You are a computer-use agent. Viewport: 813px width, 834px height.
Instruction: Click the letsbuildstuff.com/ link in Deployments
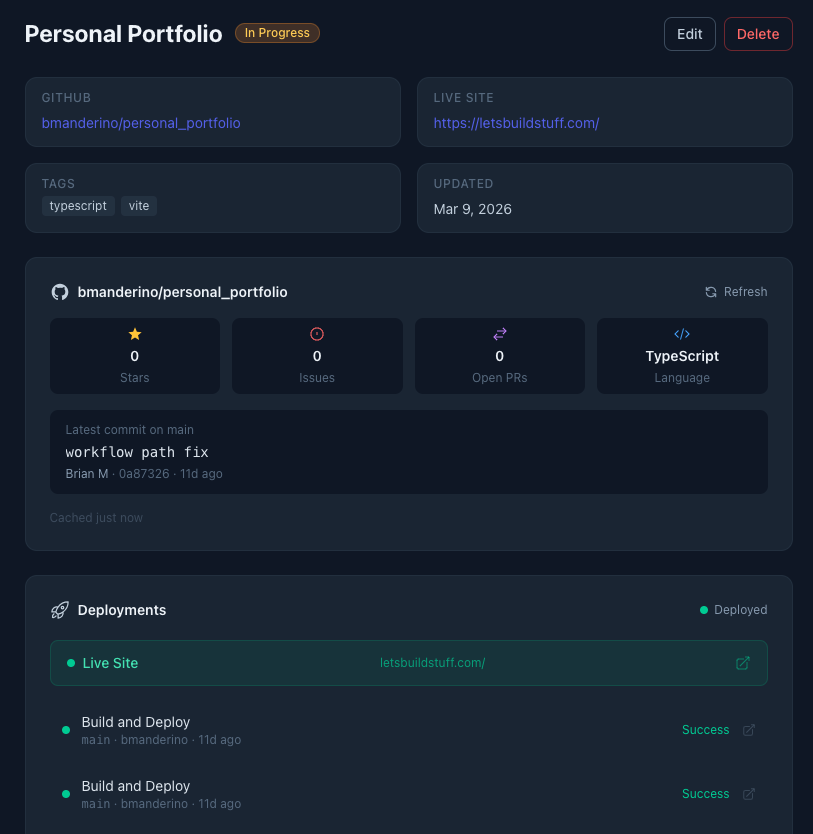432,662
